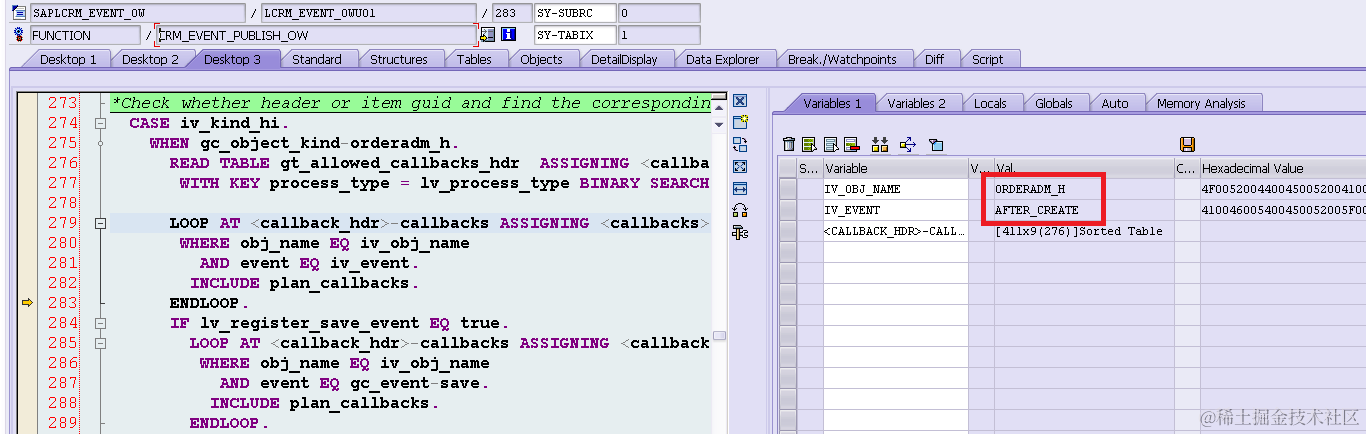1366x434 pixels.
Task: Click the new tool icon with star
Action: [740, 122]
